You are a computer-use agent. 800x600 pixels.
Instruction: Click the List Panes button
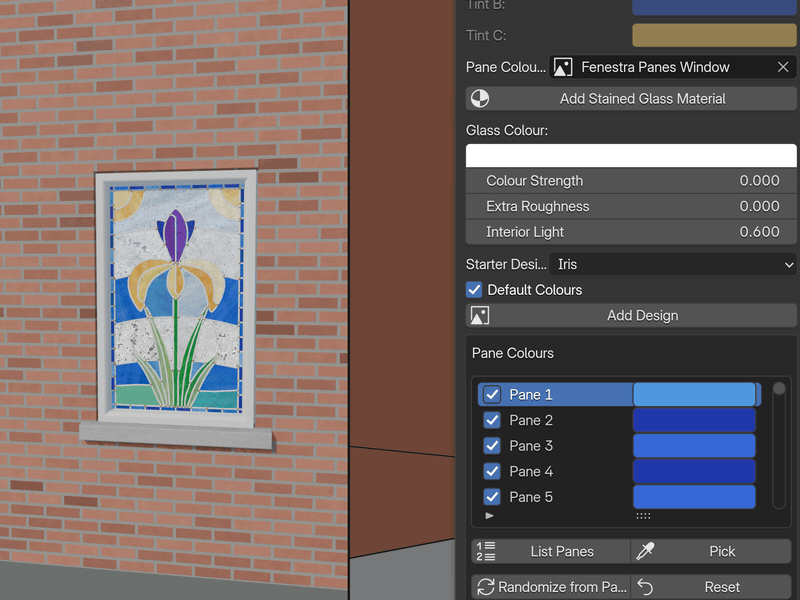pyautogui.click(x=551, y=552)
